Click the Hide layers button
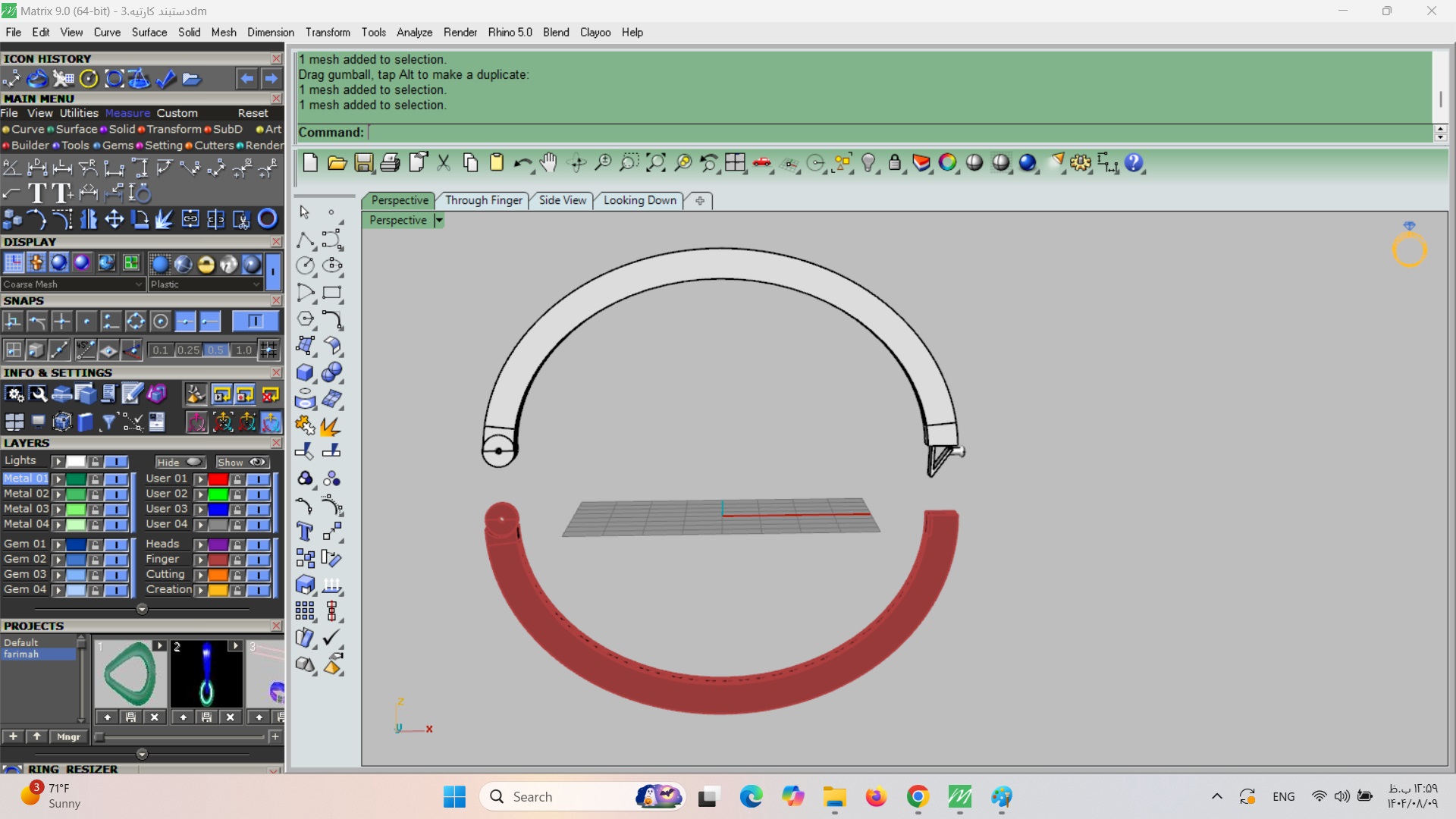 point(180,462)
